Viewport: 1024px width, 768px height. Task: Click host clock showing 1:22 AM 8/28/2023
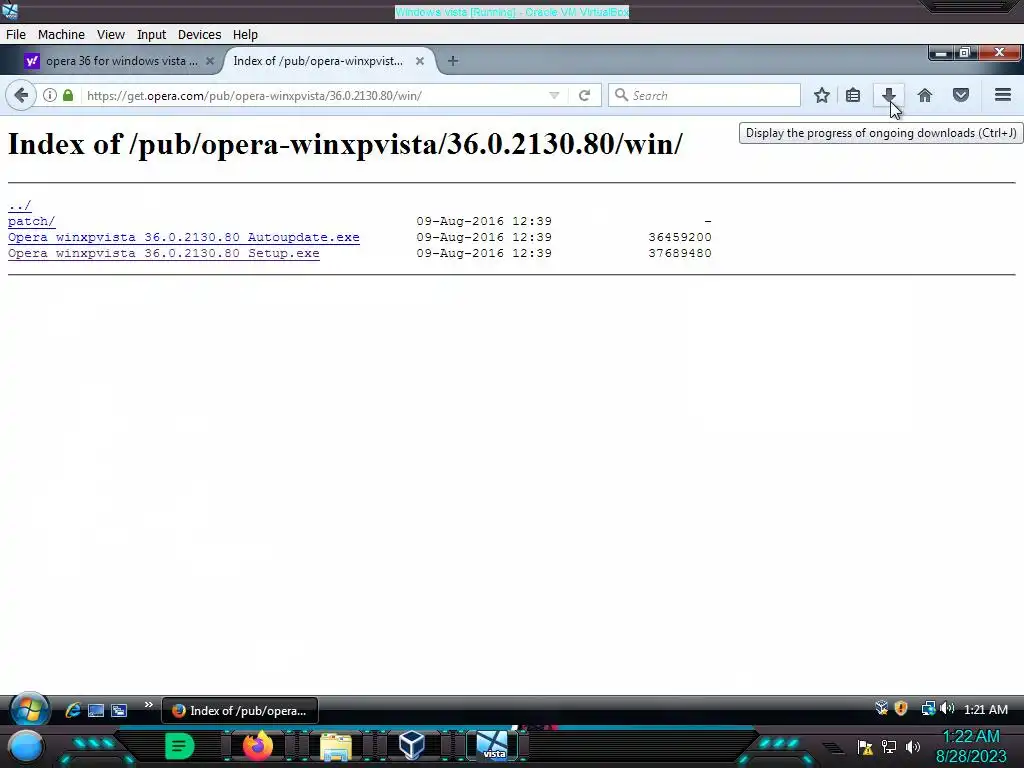tap(971, 746)
